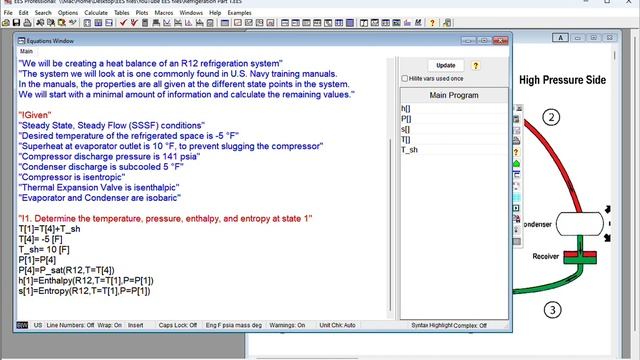
Task: Select variable T[] in Main Program list
Action: (454, 140)
